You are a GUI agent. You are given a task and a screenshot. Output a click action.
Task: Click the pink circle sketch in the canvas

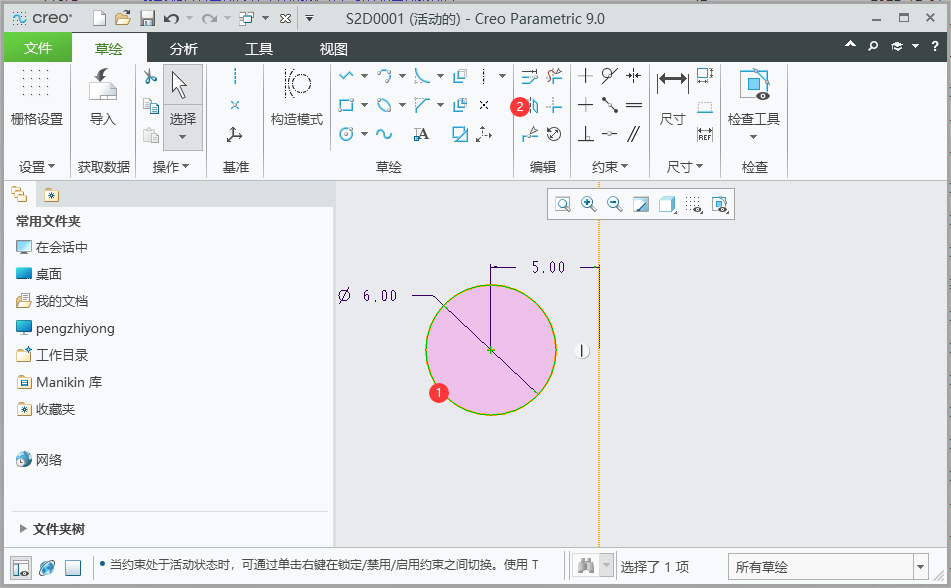pos(490,350)
